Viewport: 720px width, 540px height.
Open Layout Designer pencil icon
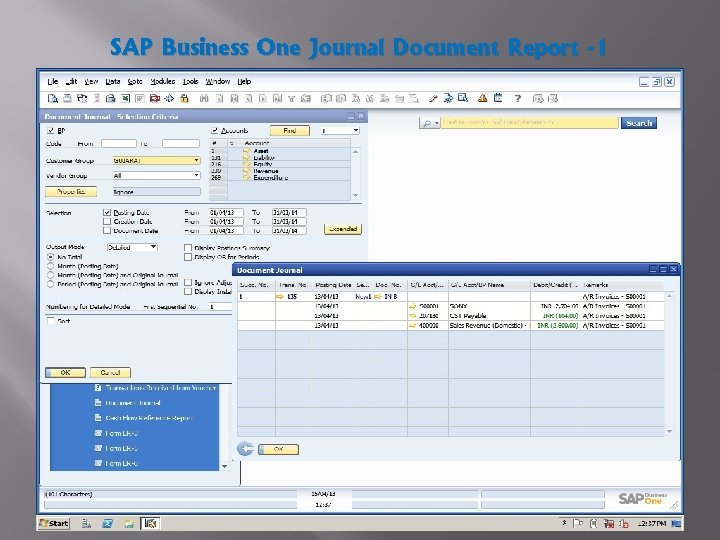coord(433,98)
